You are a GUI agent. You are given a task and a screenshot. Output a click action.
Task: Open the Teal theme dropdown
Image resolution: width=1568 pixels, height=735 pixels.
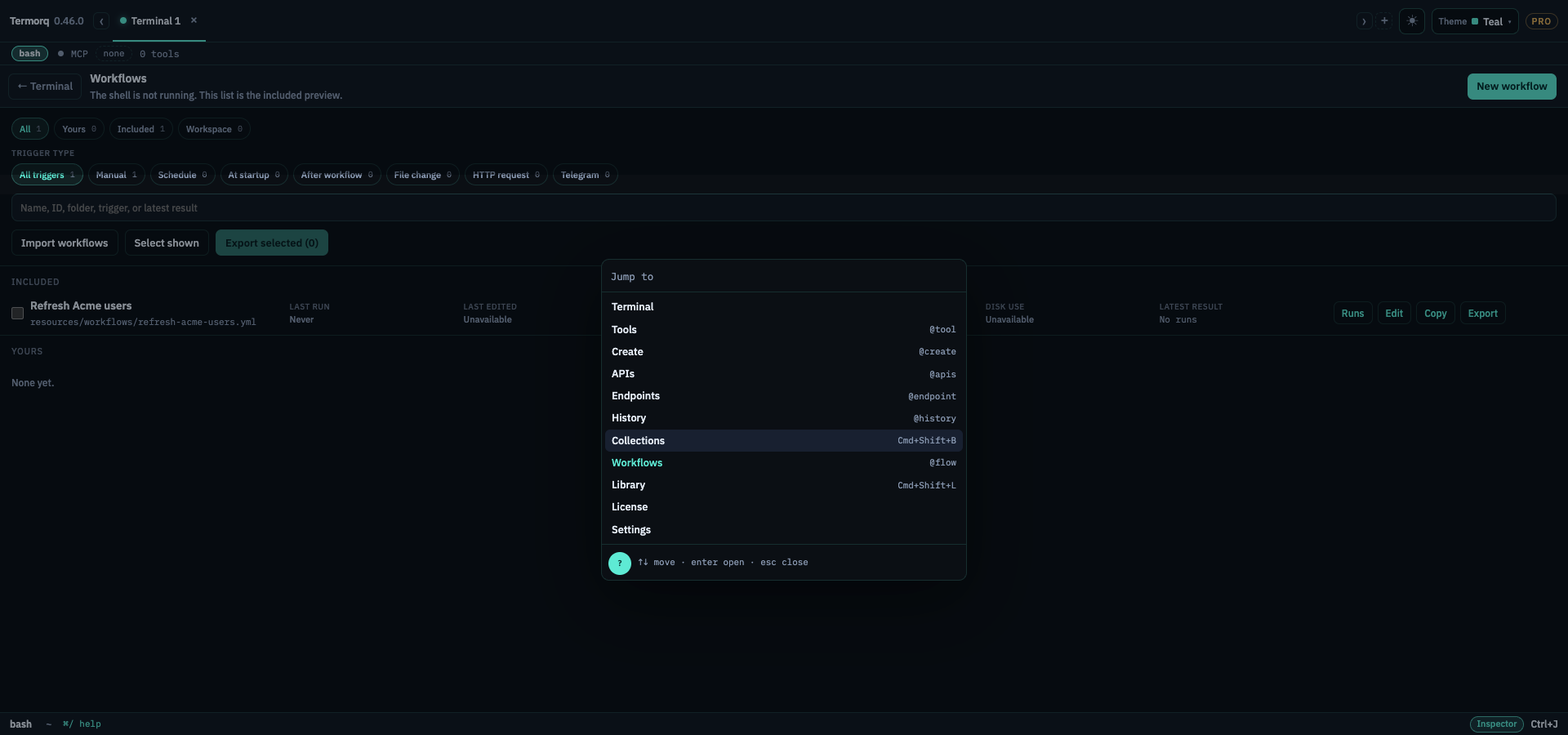pyautogui.click(x=1475, y=21)
